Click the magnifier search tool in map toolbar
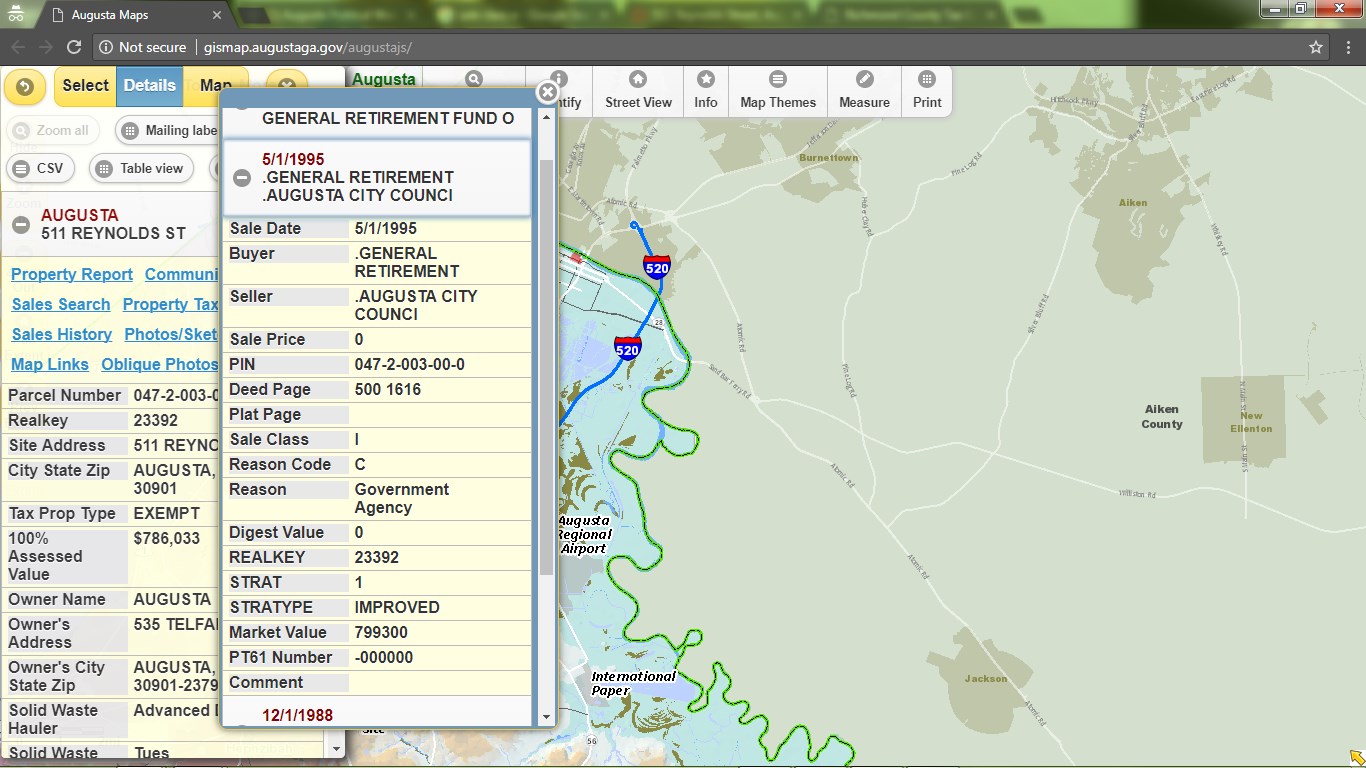 pos(473,80)
